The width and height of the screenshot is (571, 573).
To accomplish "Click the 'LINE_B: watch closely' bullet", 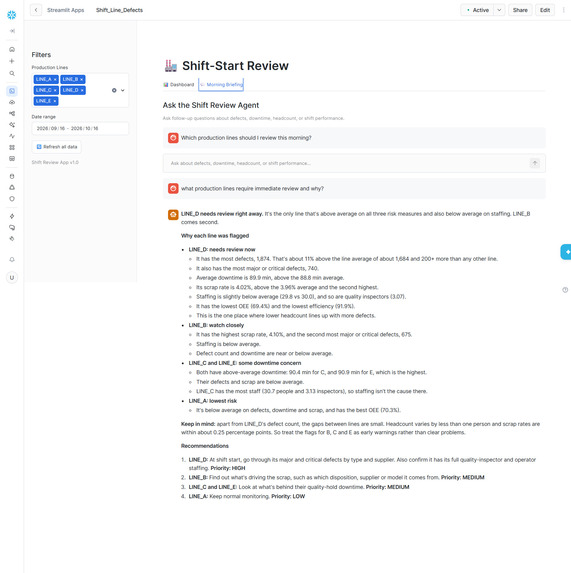I will (216, 325).
